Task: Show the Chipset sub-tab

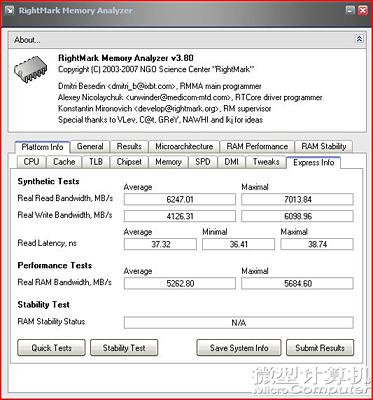Action: click(129, 162)
